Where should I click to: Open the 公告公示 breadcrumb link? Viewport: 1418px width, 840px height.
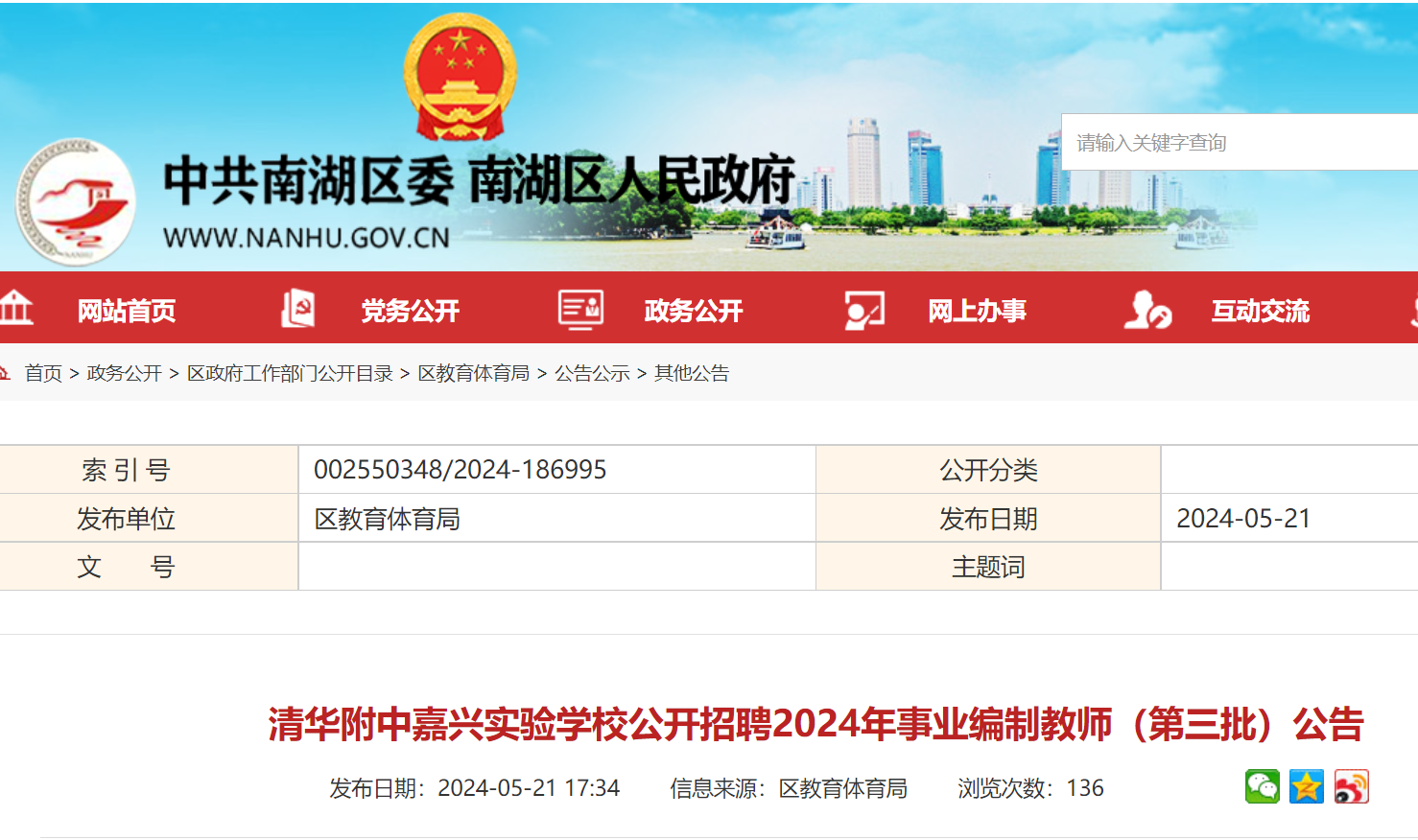click(x=592, y=373)
